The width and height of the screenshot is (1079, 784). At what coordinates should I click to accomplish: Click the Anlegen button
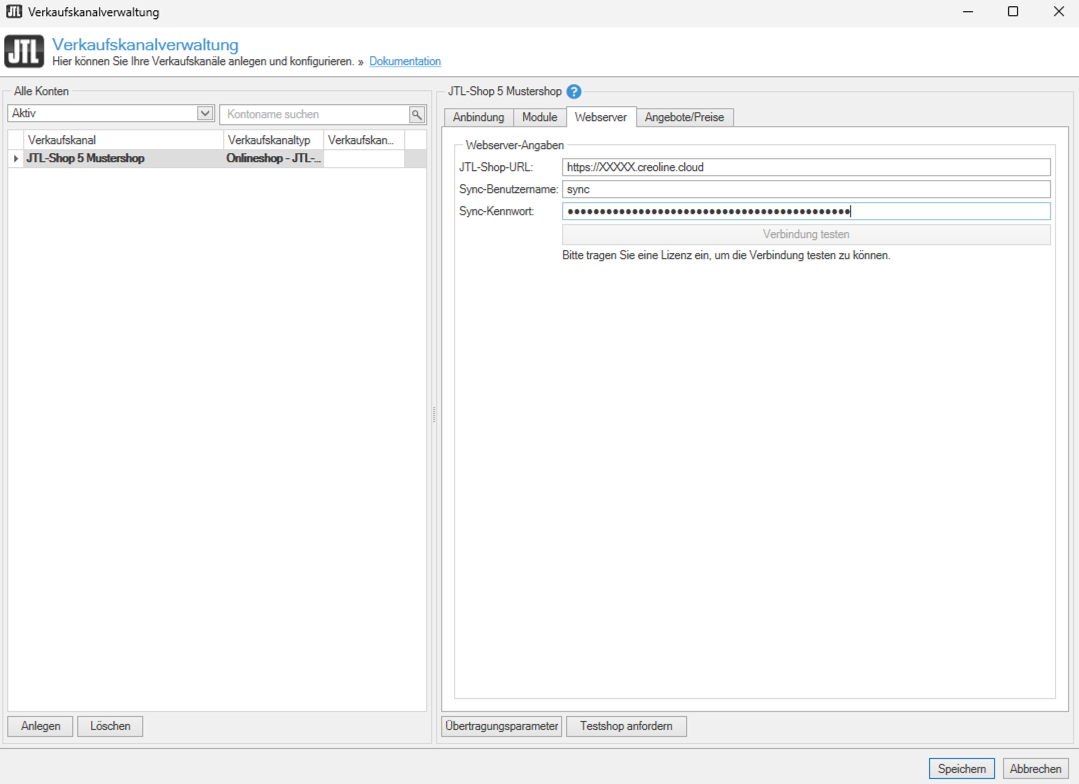click(41, 726)
